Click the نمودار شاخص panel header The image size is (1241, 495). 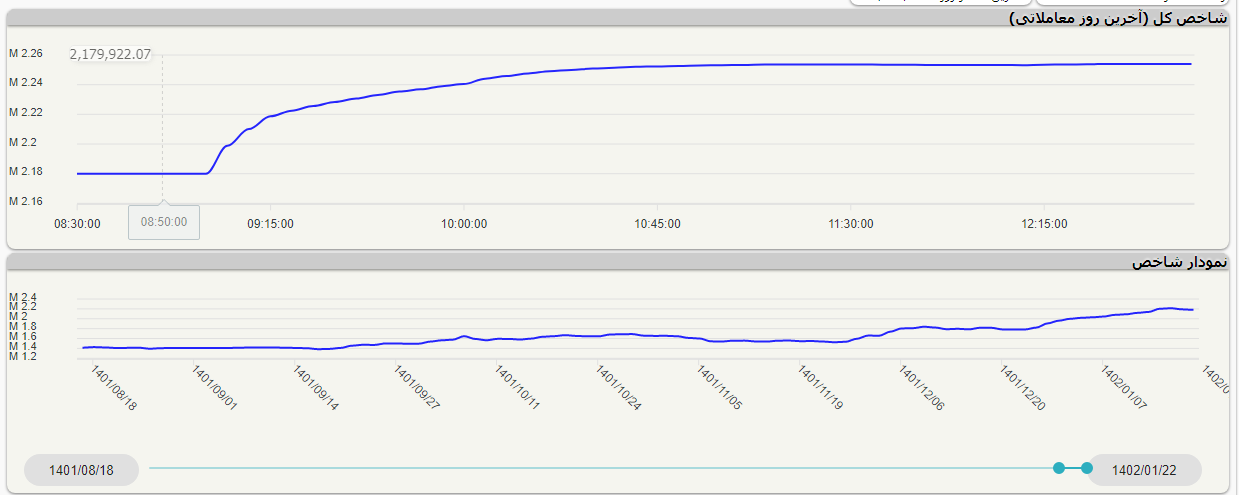click(1179, 262)
